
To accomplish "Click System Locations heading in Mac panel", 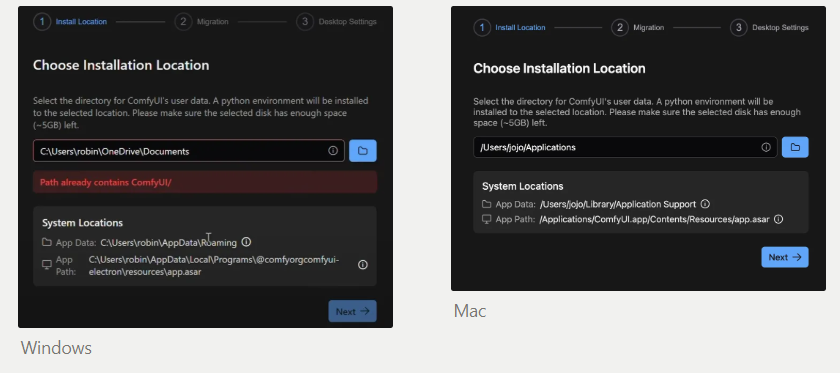I will pyautogui.click(x=522, y=186).
